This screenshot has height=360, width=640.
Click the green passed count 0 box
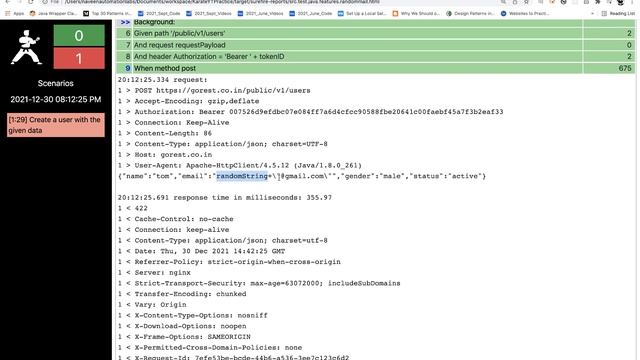(79, 36)
